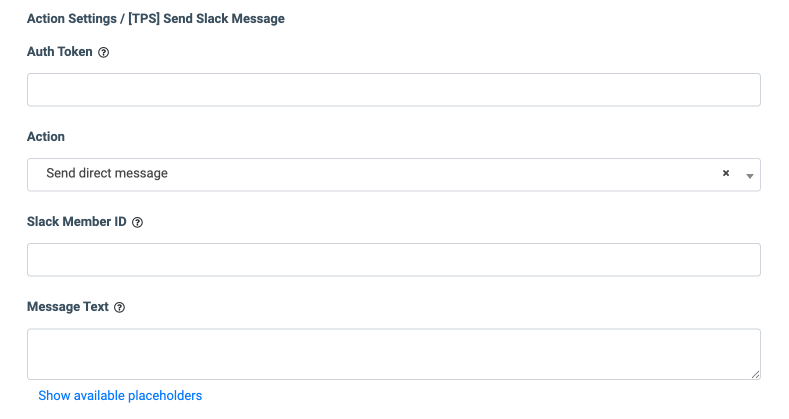Open the 'Show available placeholders' link

[x=120, y=396]
